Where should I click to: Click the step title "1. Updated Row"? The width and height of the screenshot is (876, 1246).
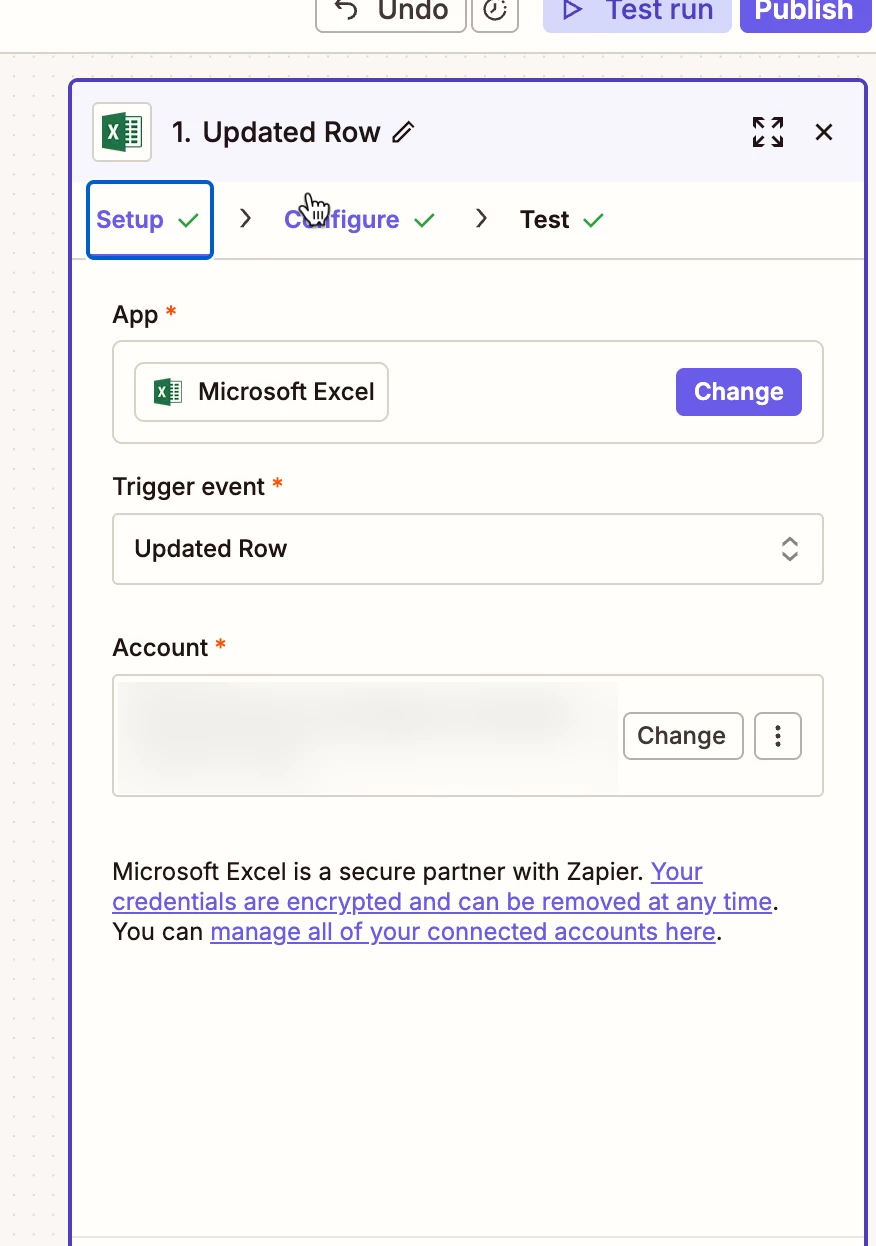[x=276, y=132]
